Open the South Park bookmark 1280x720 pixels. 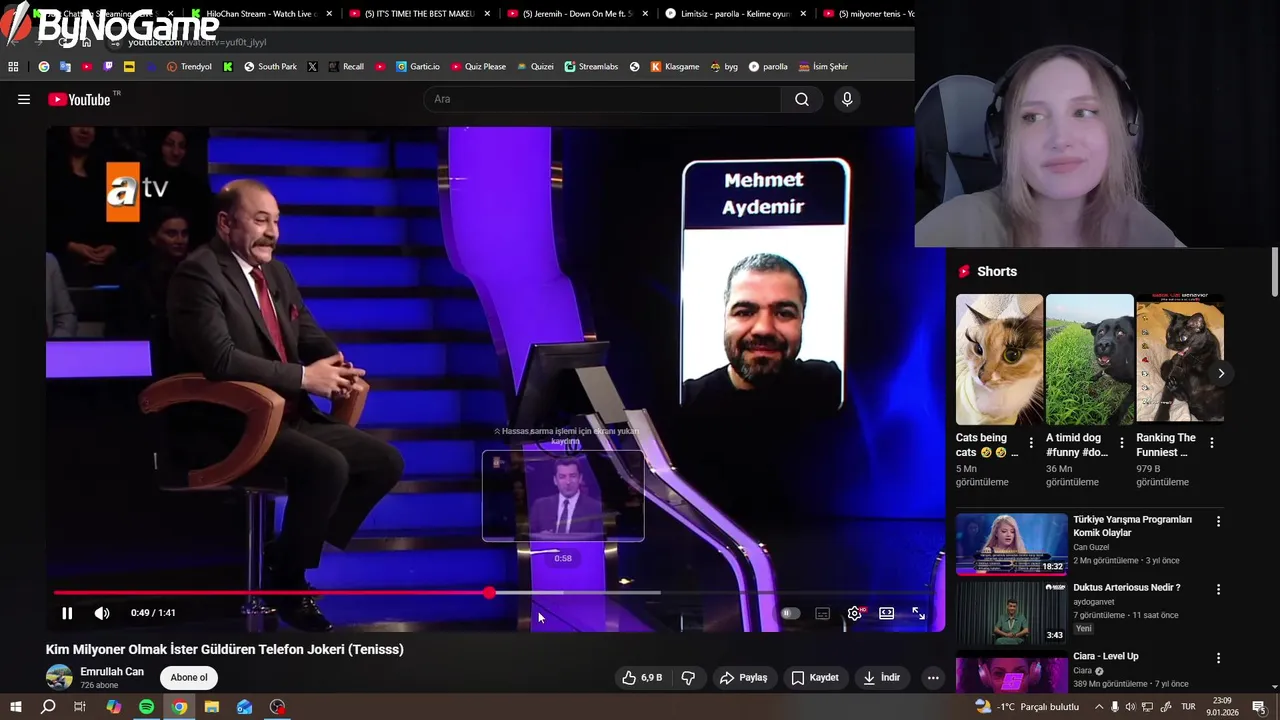(270, 67)
